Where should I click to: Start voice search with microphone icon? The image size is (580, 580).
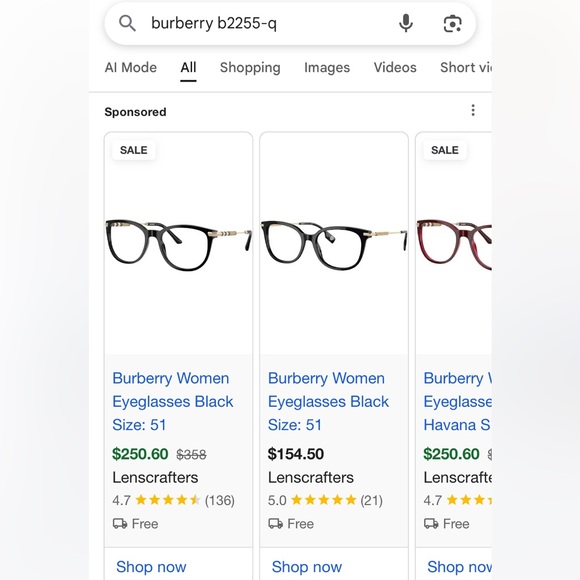[x=406, y=23]
